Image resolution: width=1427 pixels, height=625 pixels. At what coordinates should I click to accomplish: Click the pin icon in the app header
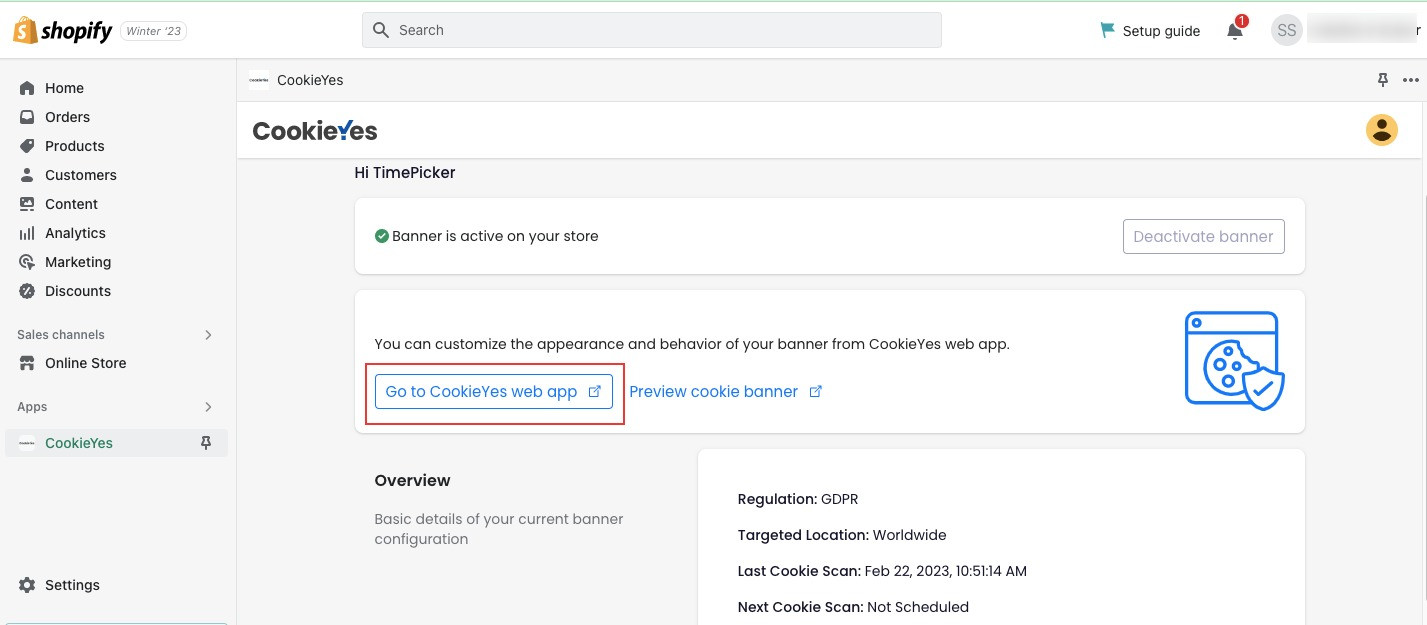click(x=1383, y=80)
